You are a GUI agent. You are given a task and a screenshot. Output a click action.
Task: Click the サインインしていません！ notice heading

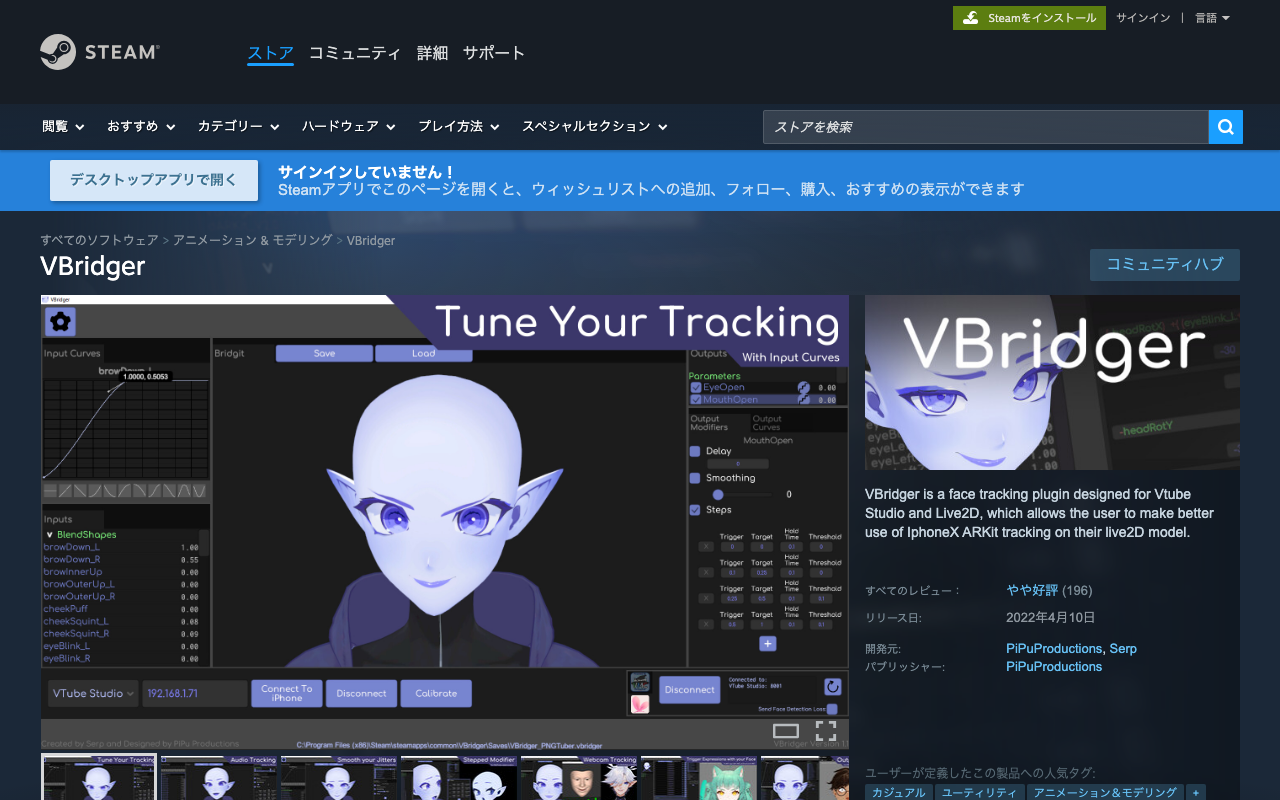click(x=367, y=171)
